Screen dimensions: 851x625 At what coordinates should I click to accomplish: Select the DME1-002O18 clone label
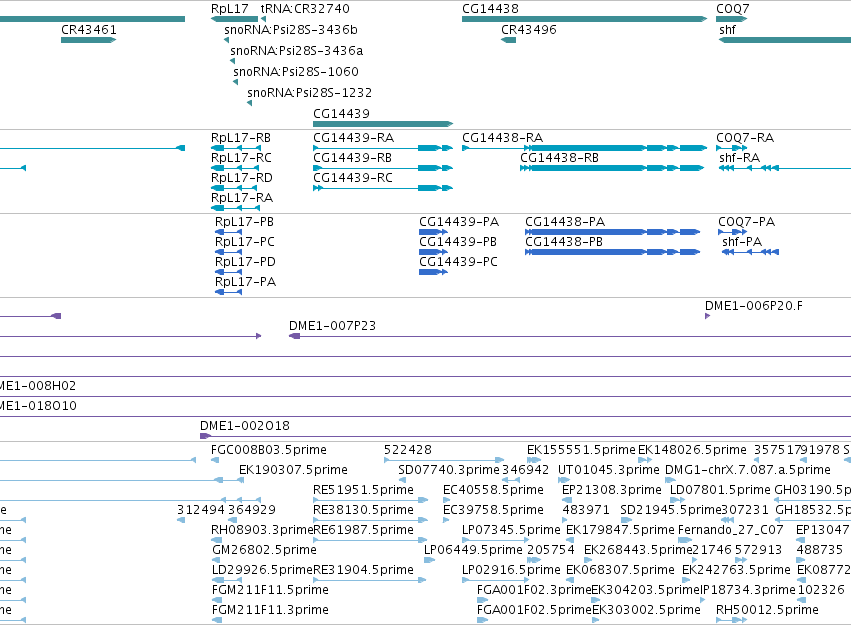tap(245, 426)
